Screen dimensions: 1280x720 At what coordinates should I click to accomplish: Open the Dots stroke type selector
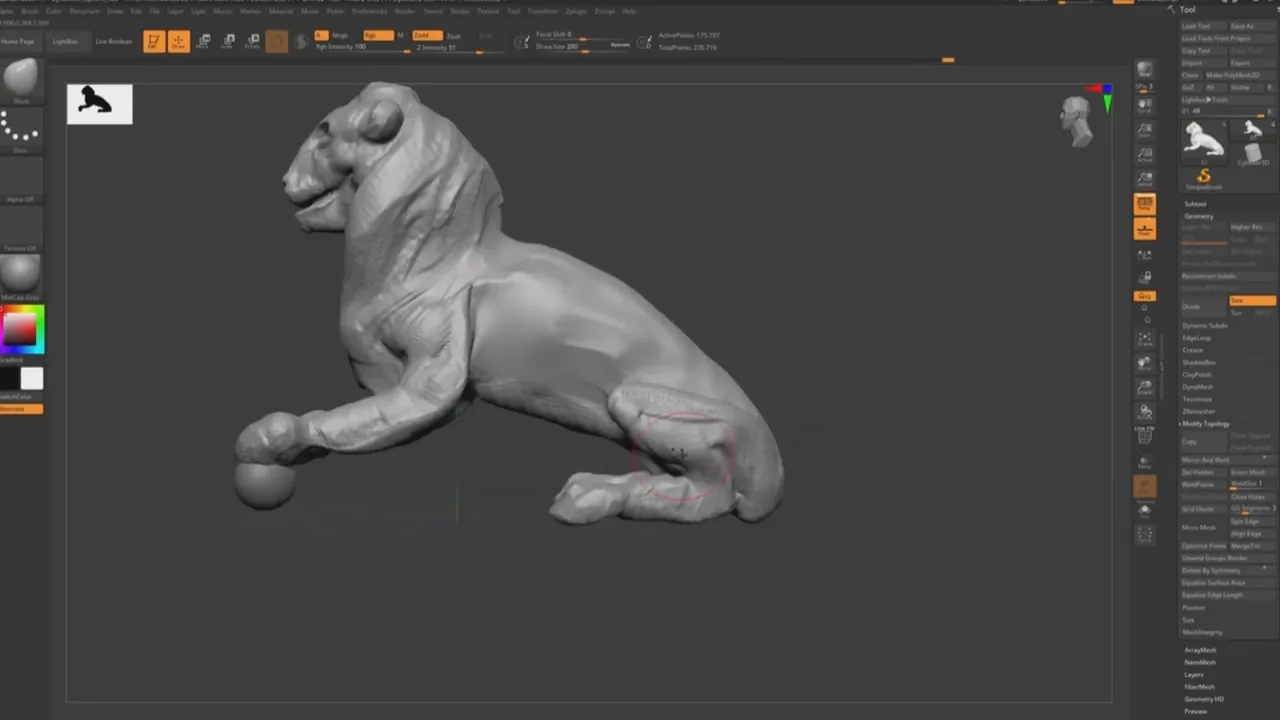[x=21, y=130]
